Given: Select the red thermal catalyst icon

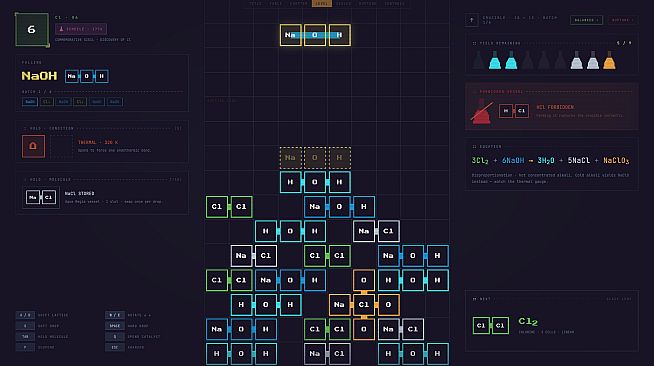Looking at the screenshot, I should pyautogui.click(x=33, y=146).
